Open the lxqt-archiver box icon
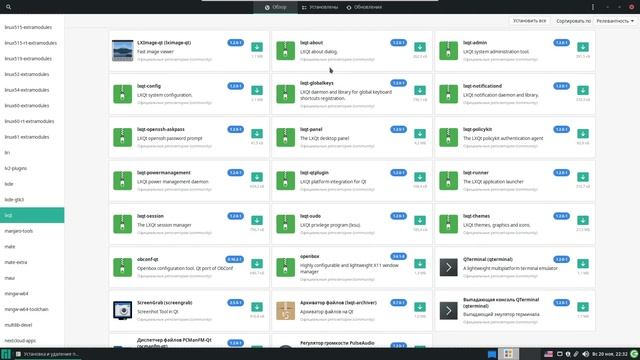This screenshot has height=360, width=640. click(285, 311)
